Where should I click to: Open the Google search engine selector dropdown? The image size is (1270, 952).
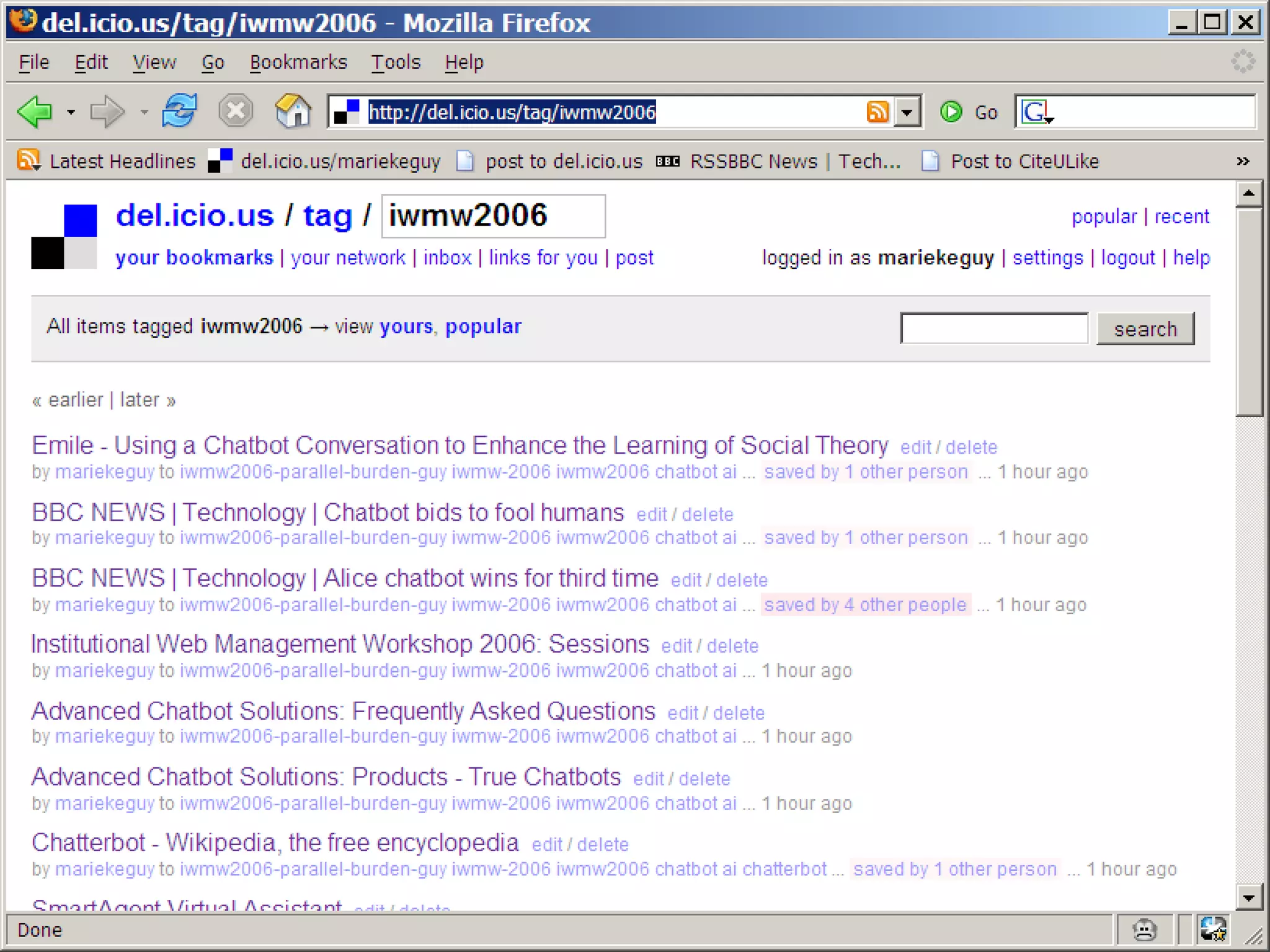coord(1037,113)
